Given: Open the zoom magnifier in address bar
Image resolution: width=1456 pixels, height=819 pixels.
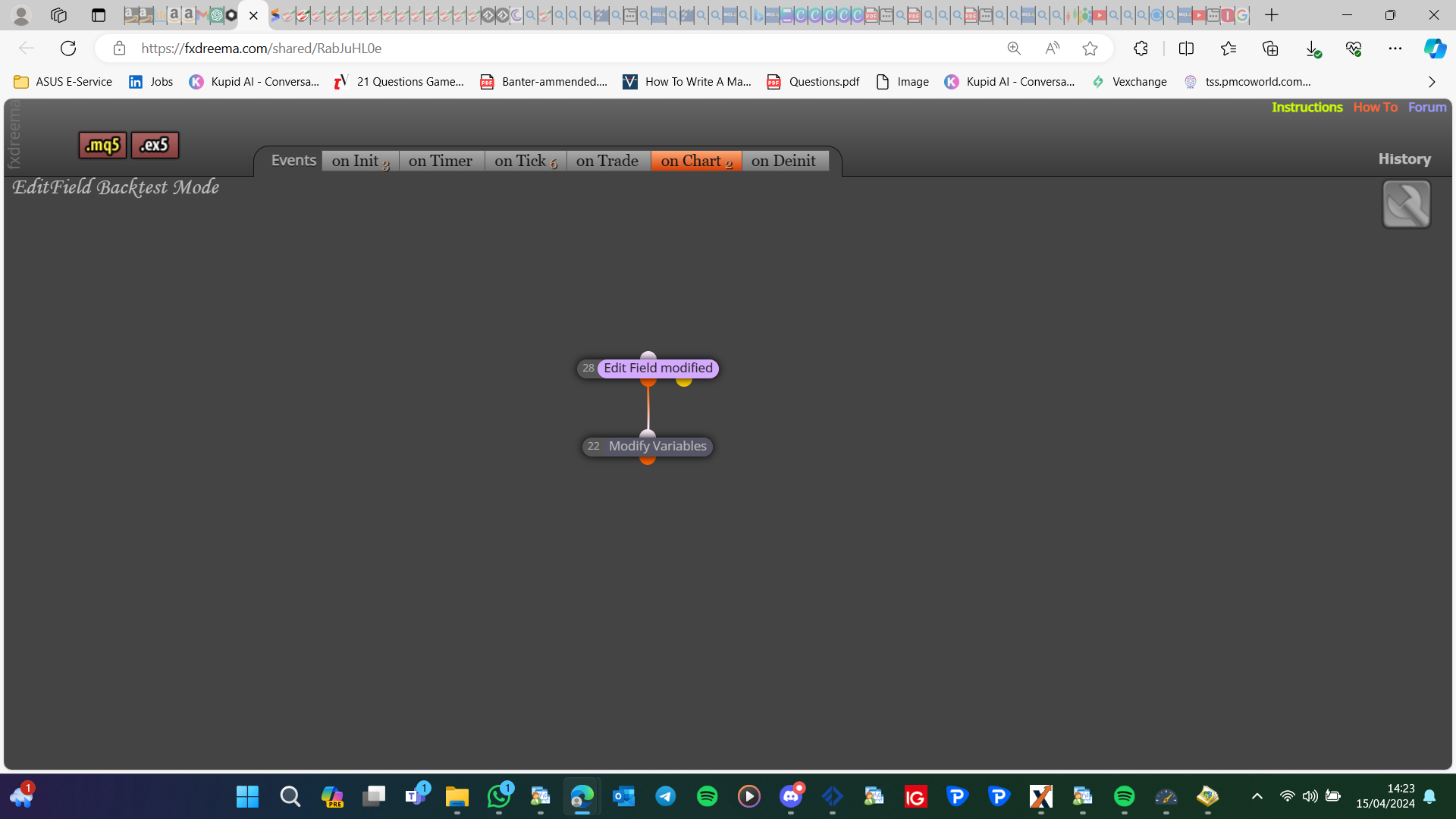Looking at the screenshot, I should (1014, 49).
